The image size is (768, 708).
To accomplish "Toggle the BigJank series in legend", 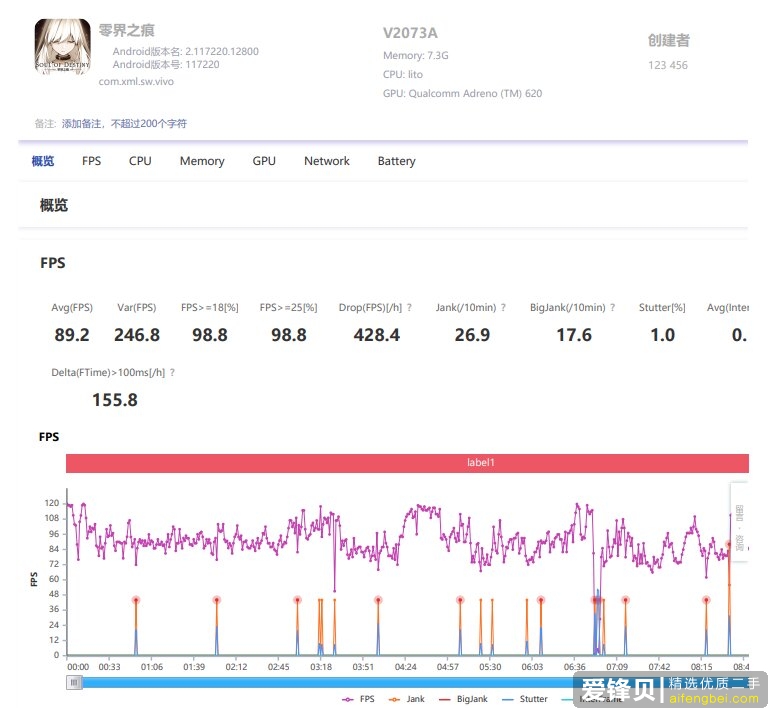I will [463, 699].
